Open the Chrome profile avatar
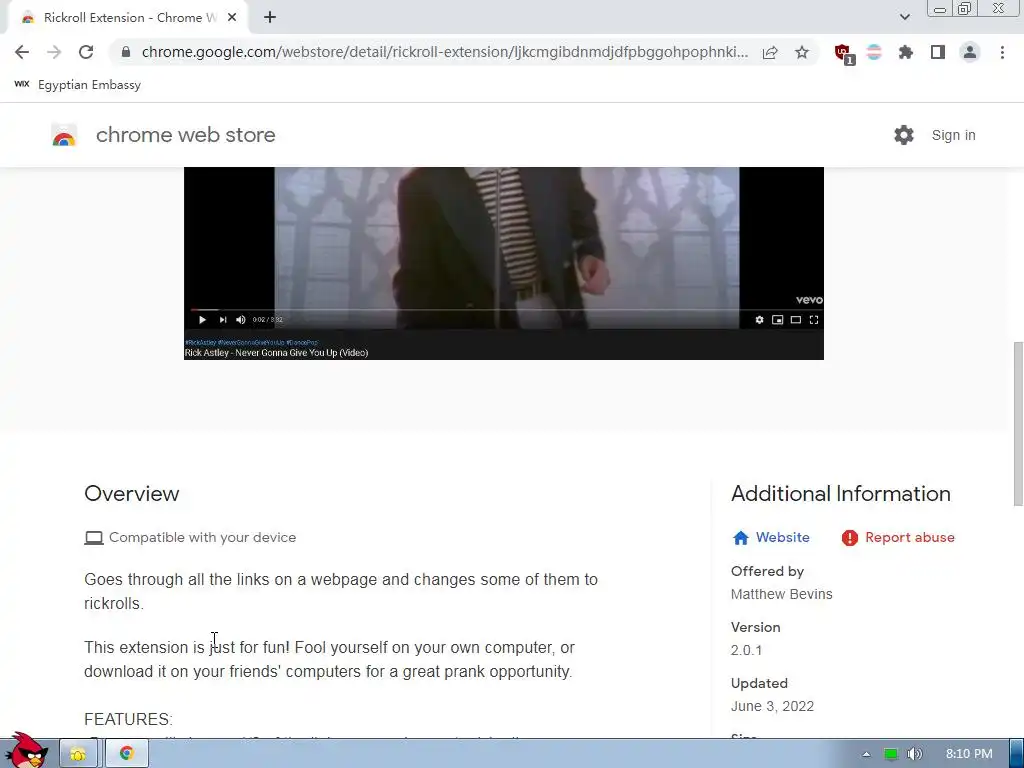 970,52
